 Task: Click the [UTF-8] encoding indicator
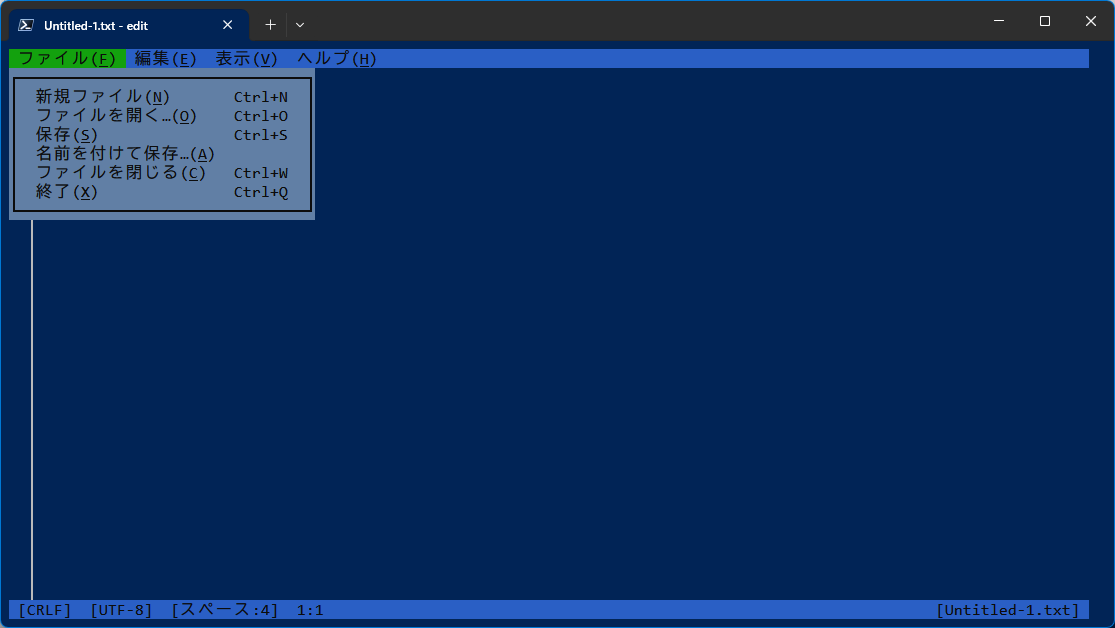pos(122,610)
